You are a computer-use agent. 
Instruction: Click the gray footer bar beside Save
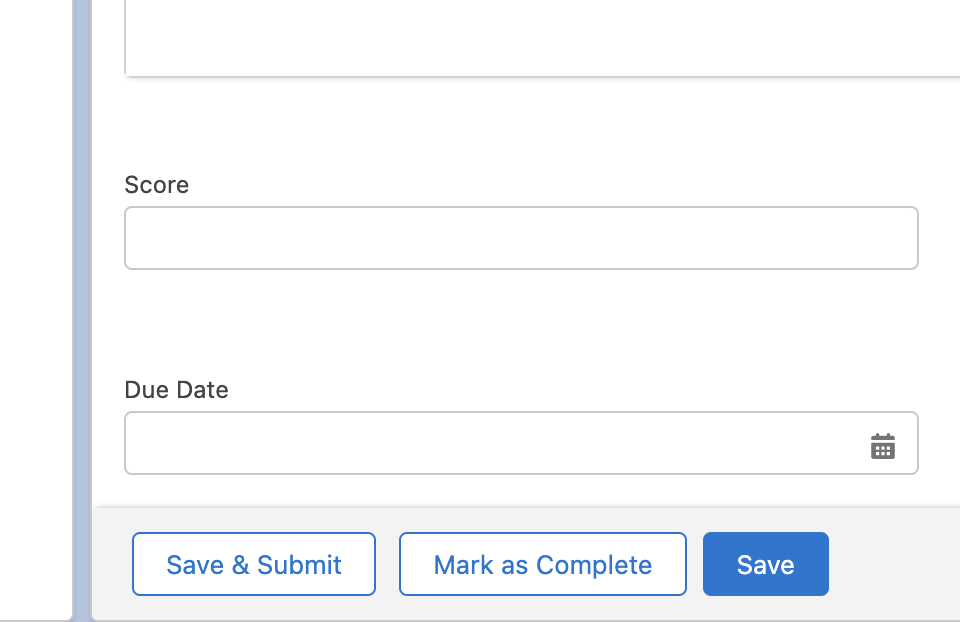coord(894,564)
